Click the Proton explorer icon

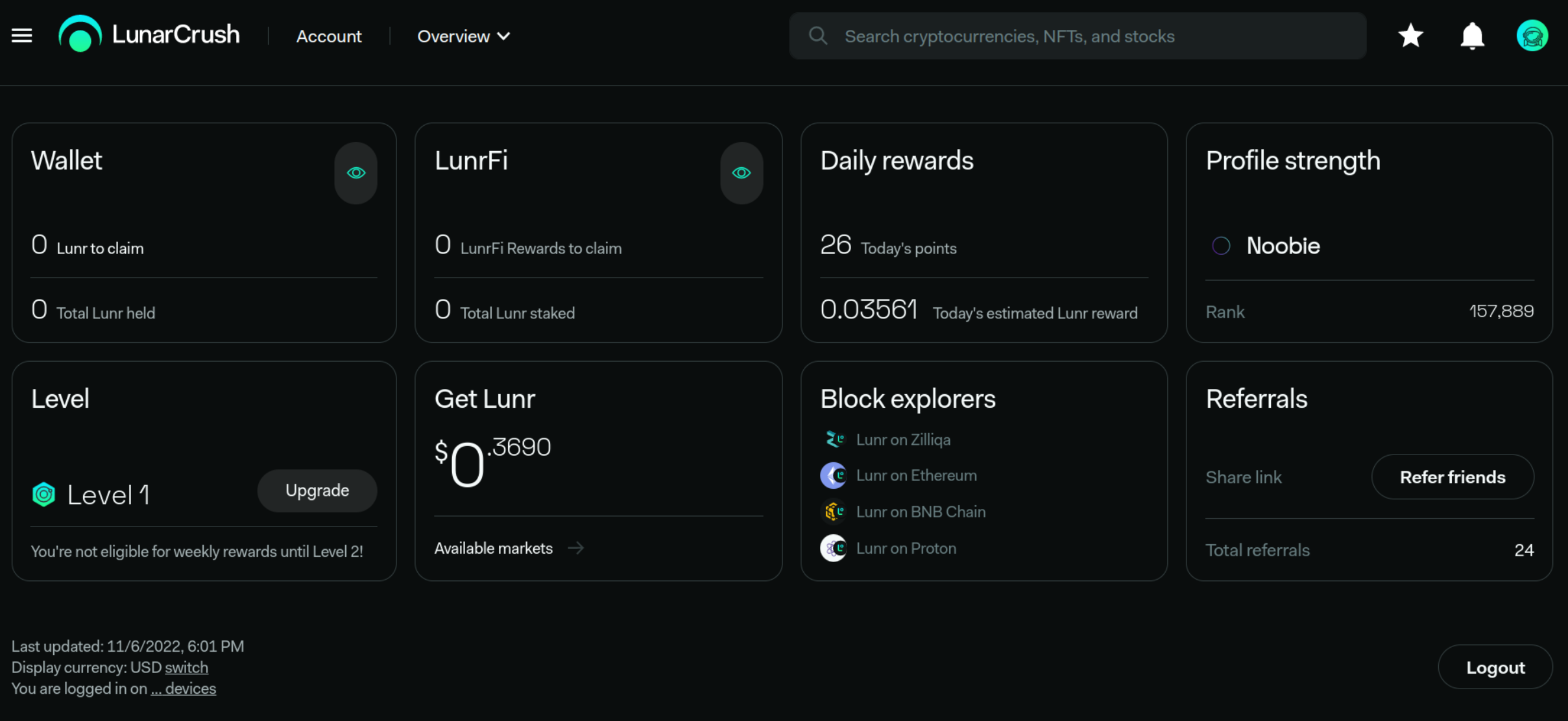834,549
